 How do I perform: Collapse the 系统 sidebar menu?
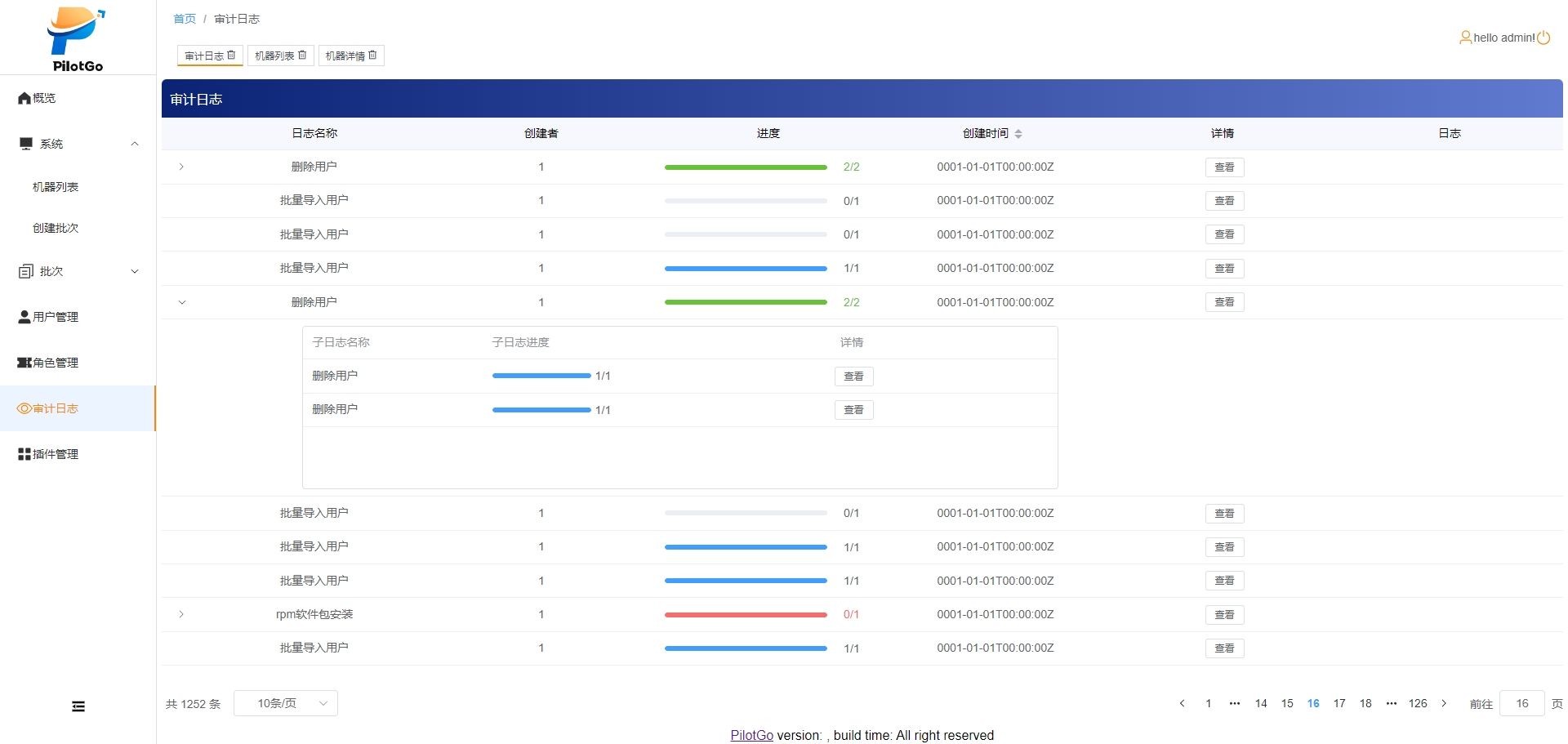(135, 144)
